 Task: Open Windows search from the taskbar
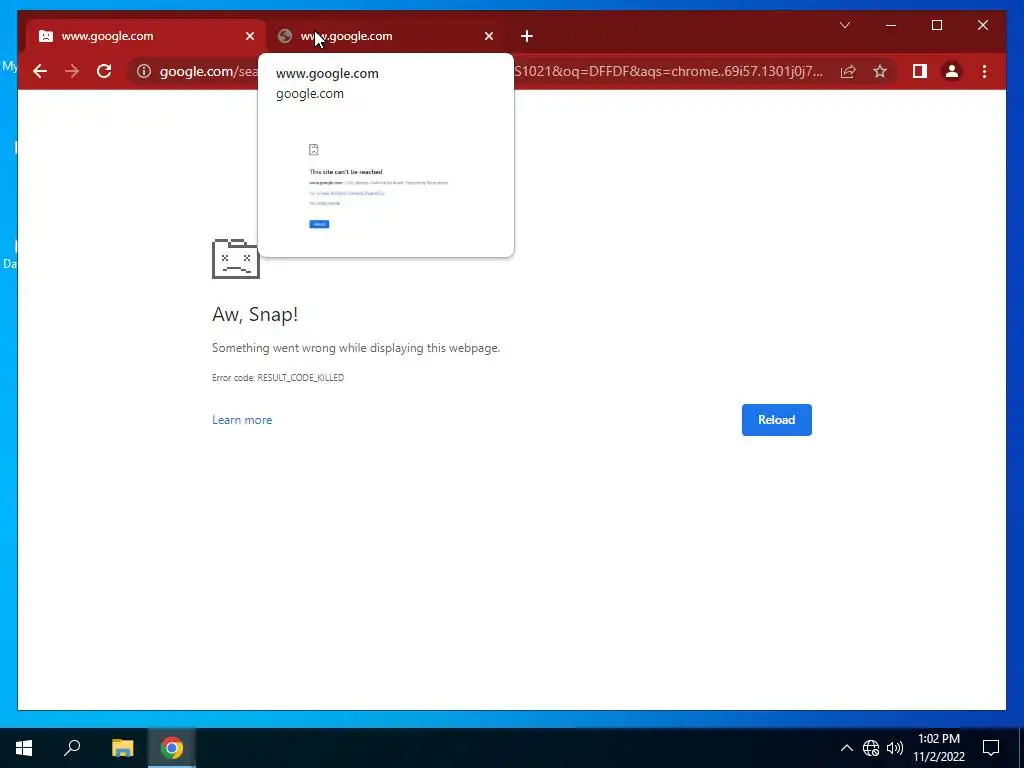pyautogui.click(x=72, y=748)
